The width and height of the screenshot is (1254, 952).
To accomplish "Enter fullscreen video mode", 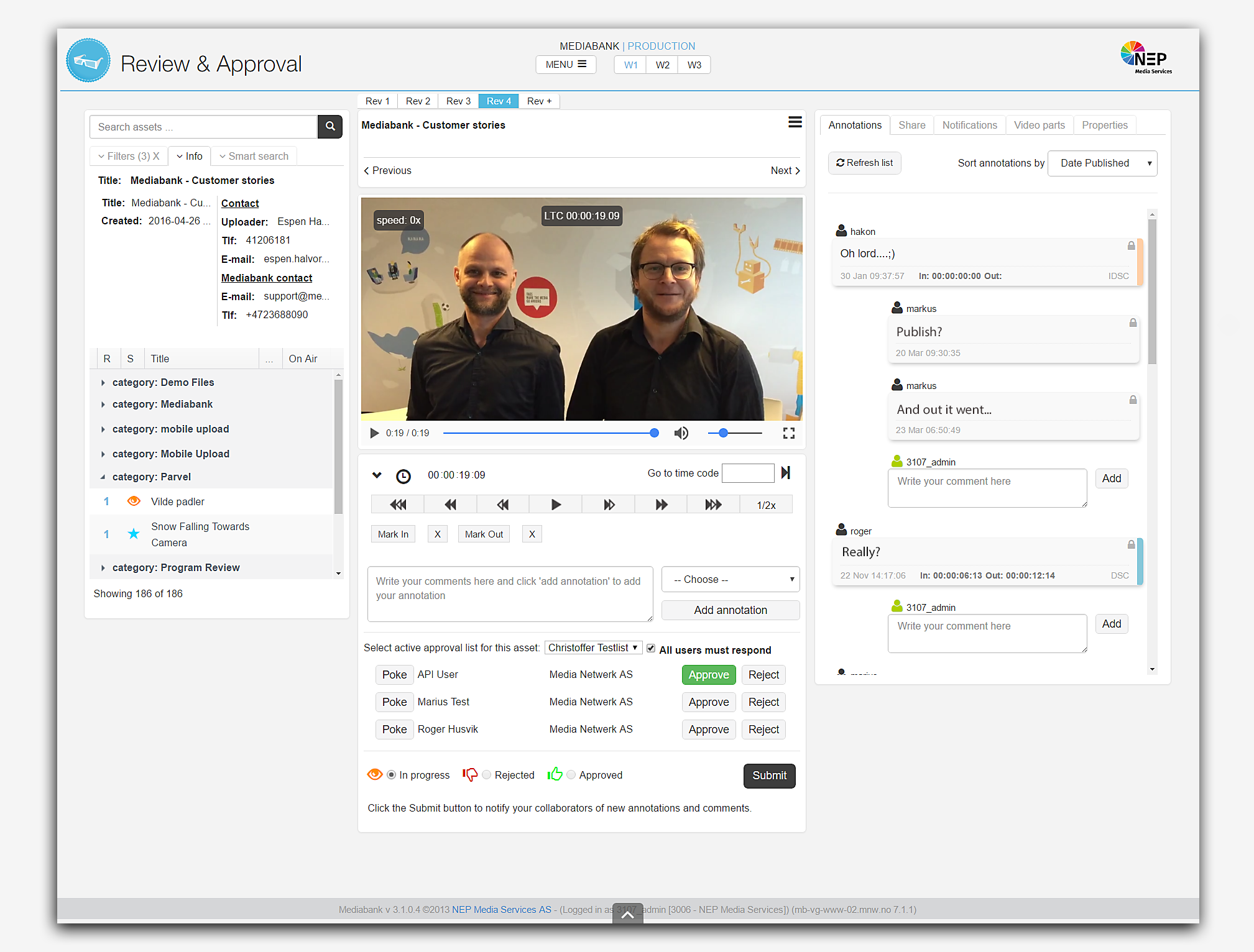I will (788, 433).
